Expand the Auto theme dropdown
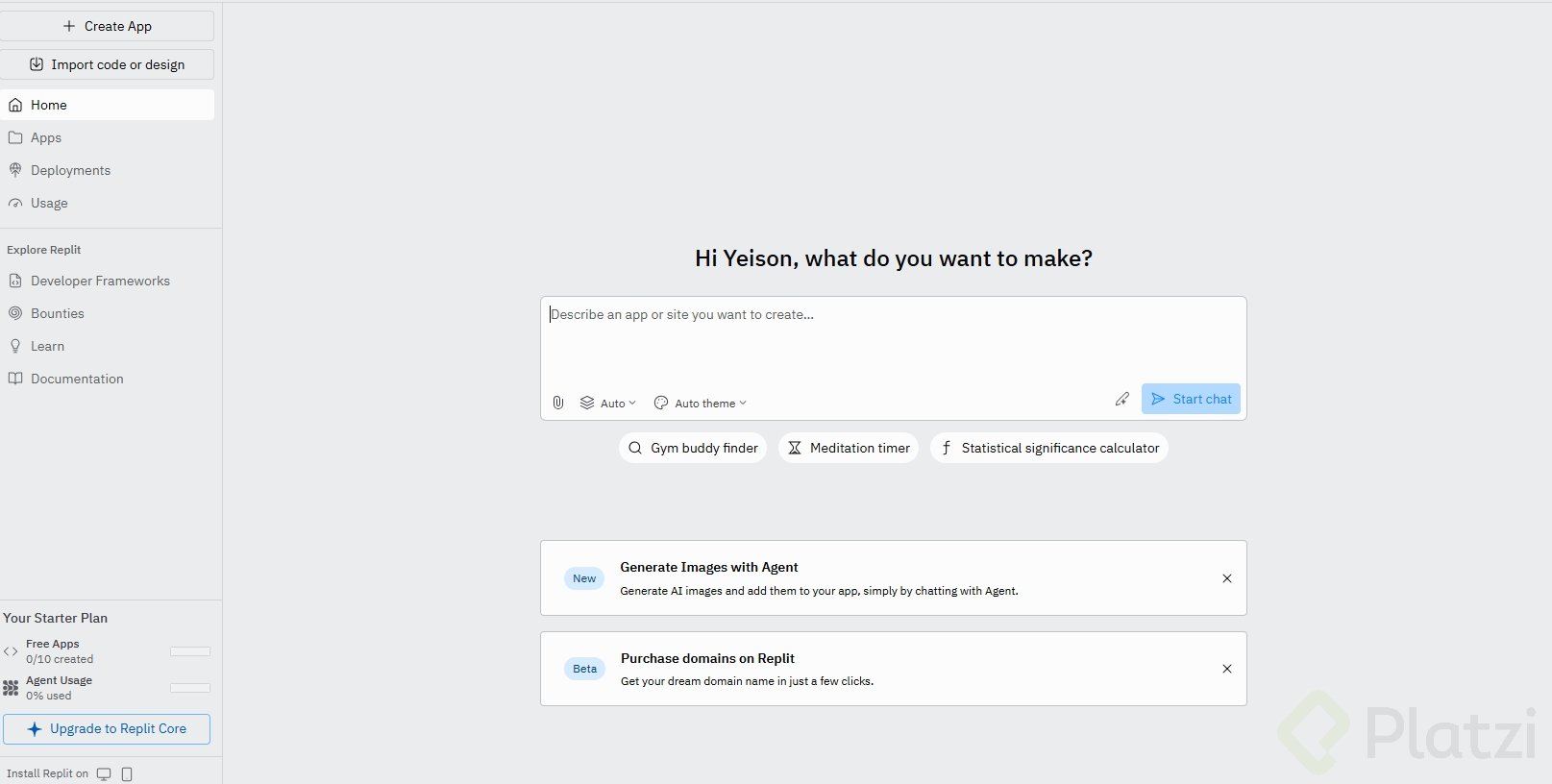This screenshot has height=784, width=1552. coord(701,404)
